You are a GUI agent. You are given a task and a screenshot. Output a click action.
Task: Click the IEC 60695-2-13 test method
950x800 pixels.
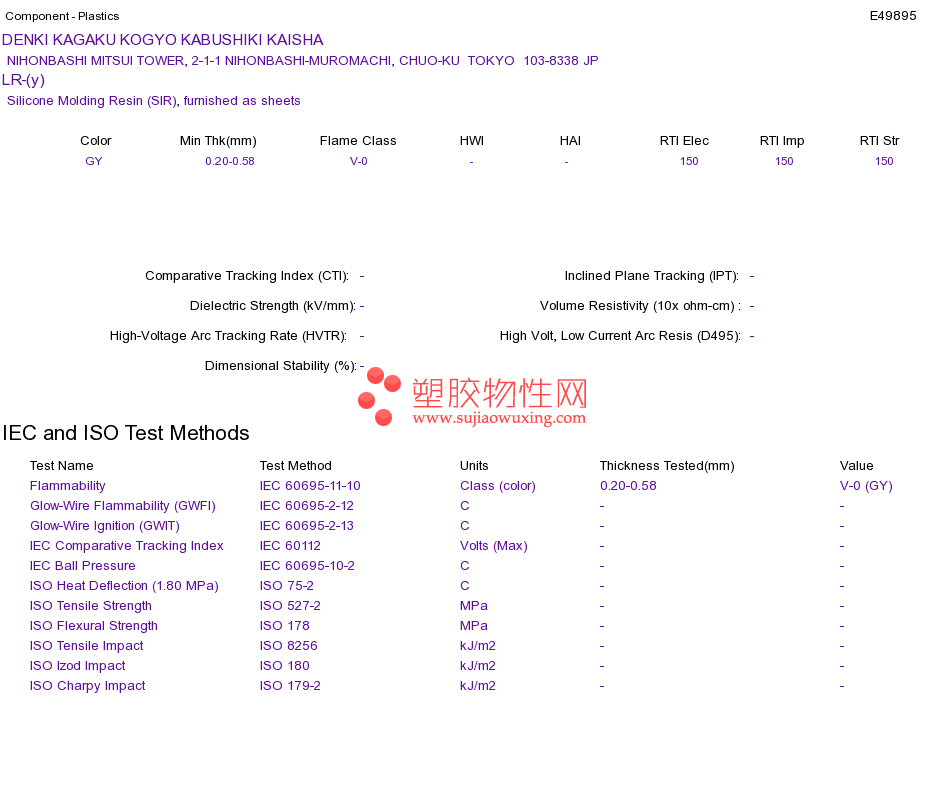307,525
